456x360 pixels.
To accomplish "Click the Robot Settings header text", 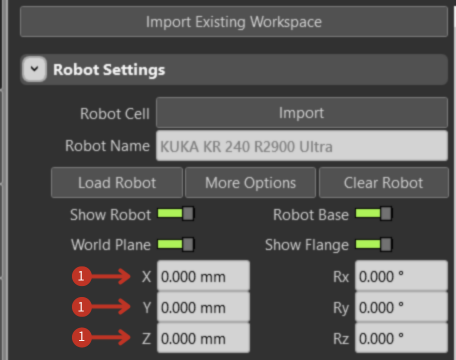I will pos(109,70).
